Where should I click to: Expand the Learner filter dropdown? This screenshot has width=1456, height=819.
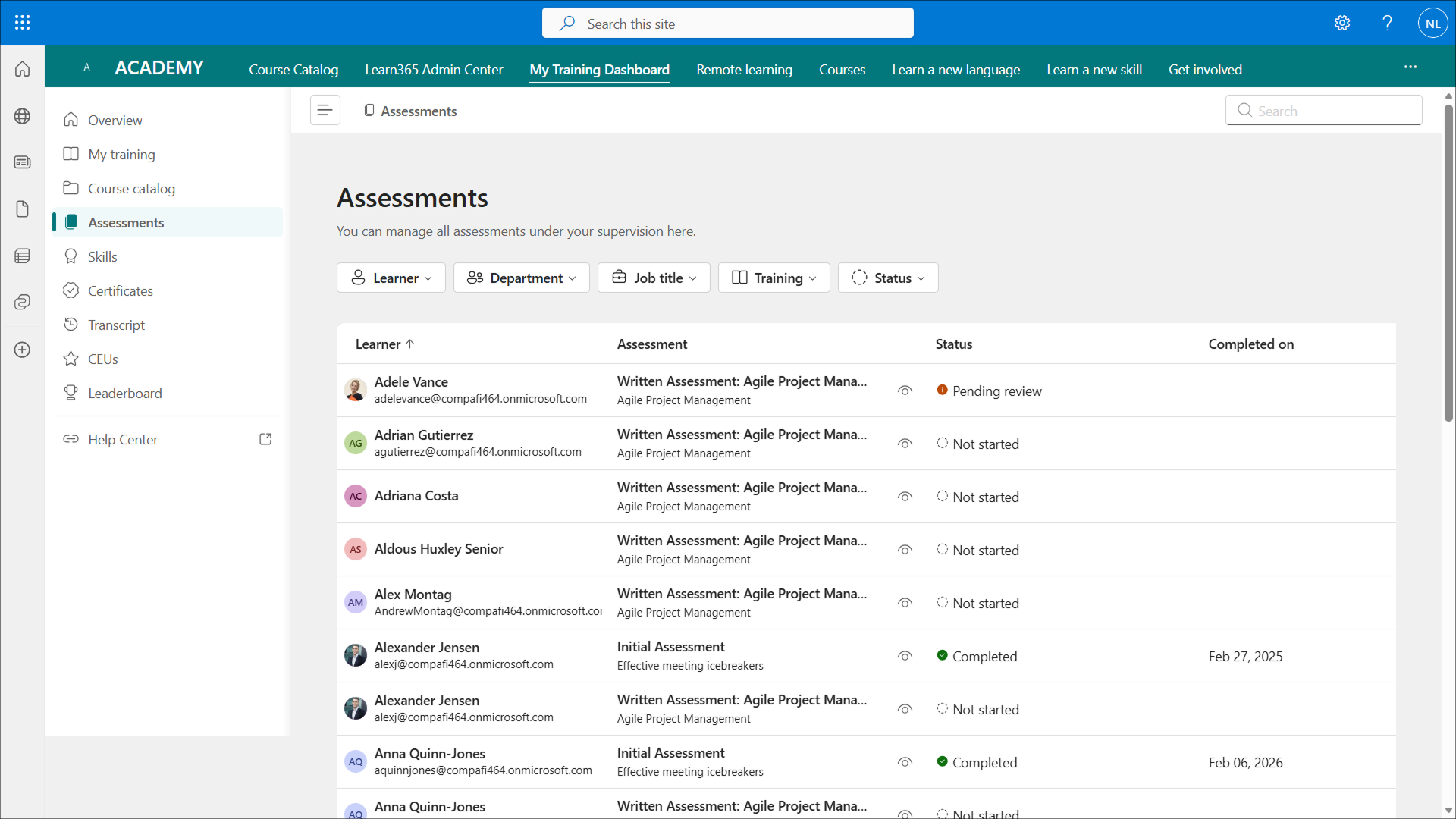click(391, 278)
